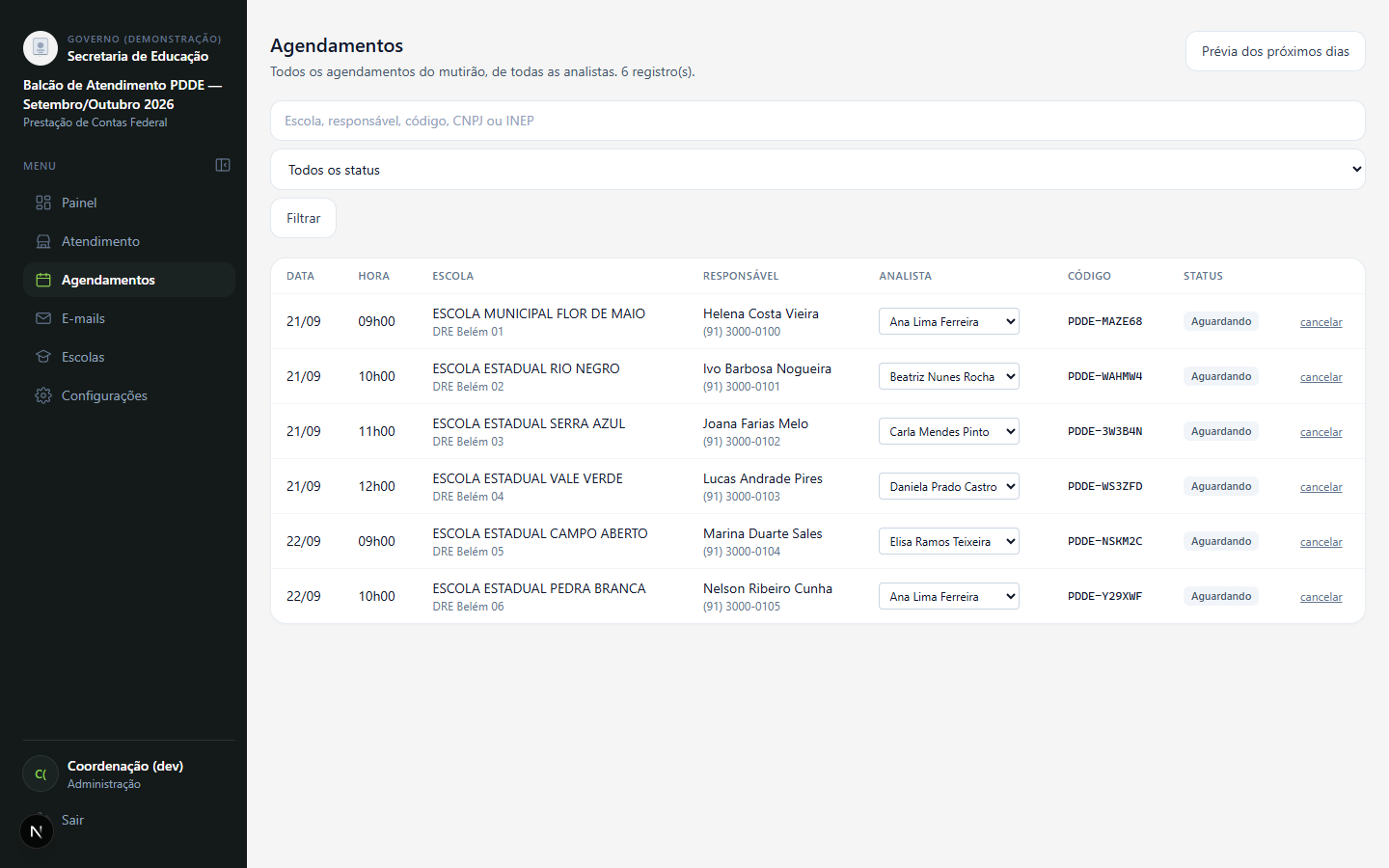Click Aguardando status of ESCOLA ESTADUAL RIO NEGRO
Image resolution: width=1389 pixels, height=868 pixels.
[1221, 376]
